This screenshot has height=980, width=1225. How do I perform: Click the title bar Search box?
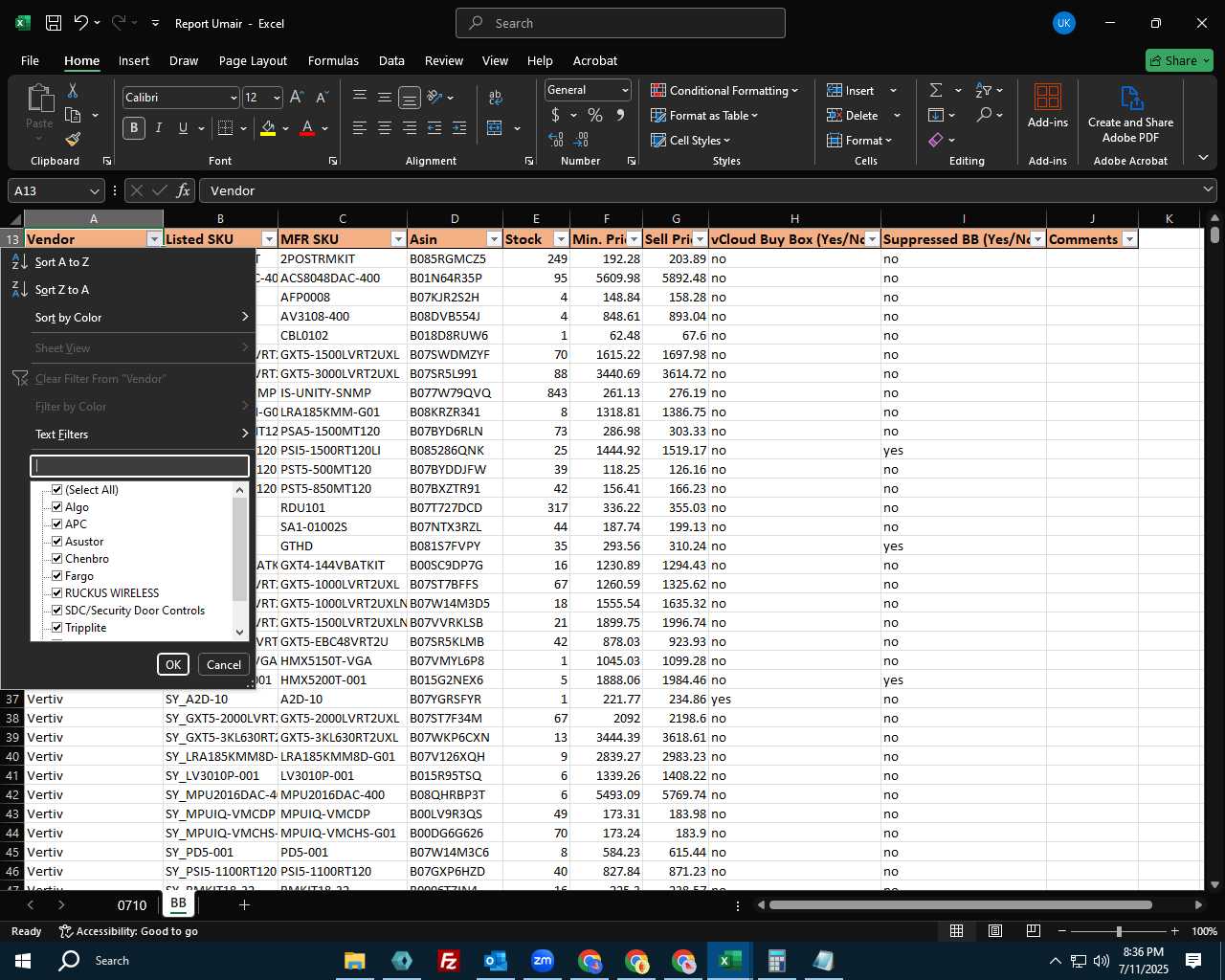[x=620, y=23]
